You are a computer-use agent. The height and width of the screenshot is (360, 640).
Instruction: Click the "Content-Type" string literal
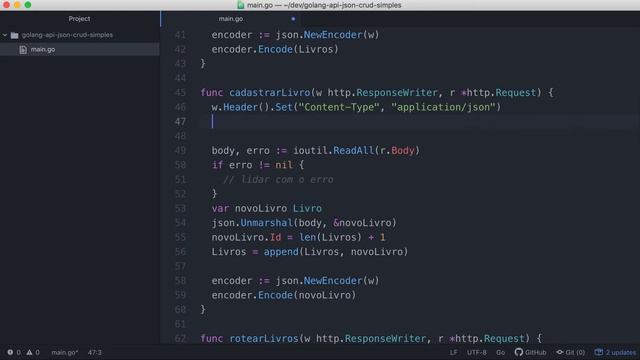click(x=339, y=107)
